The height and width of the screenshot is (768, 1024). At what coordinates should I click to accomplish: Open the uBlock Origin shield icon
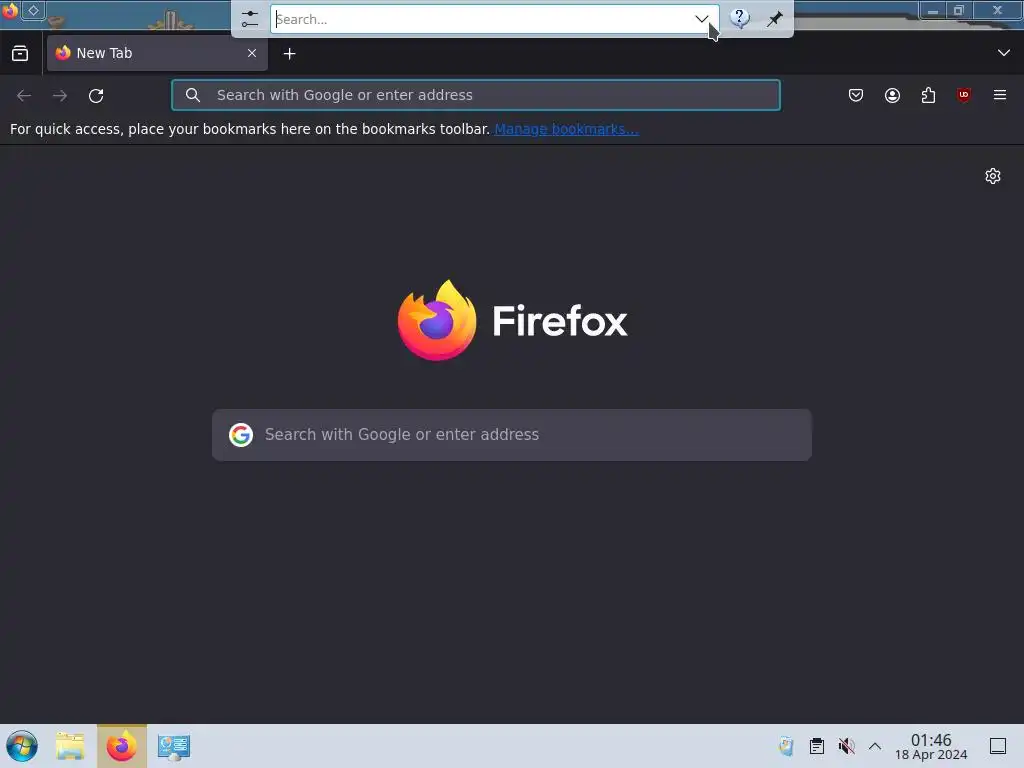964,95
